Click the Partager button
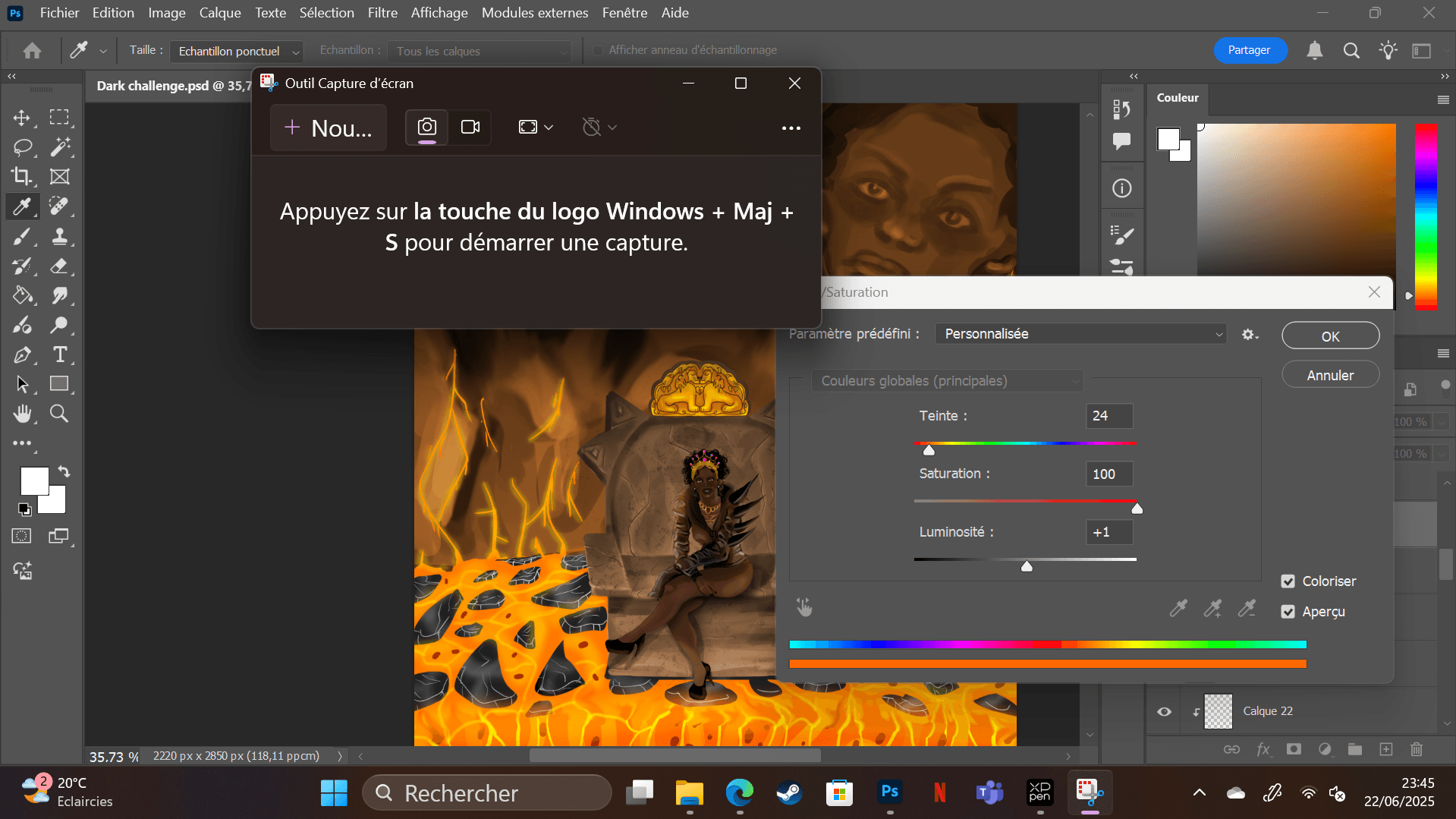1456x819 pixels. point(1249,50)
